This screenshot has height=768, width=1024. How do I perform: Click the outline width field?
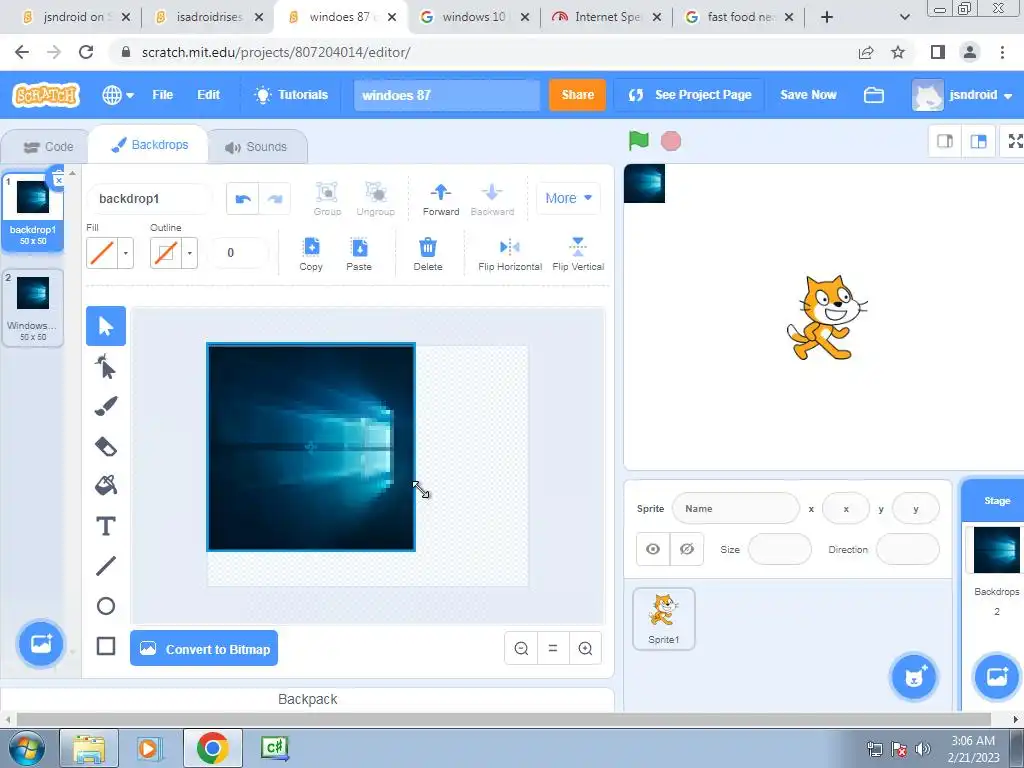238,253
